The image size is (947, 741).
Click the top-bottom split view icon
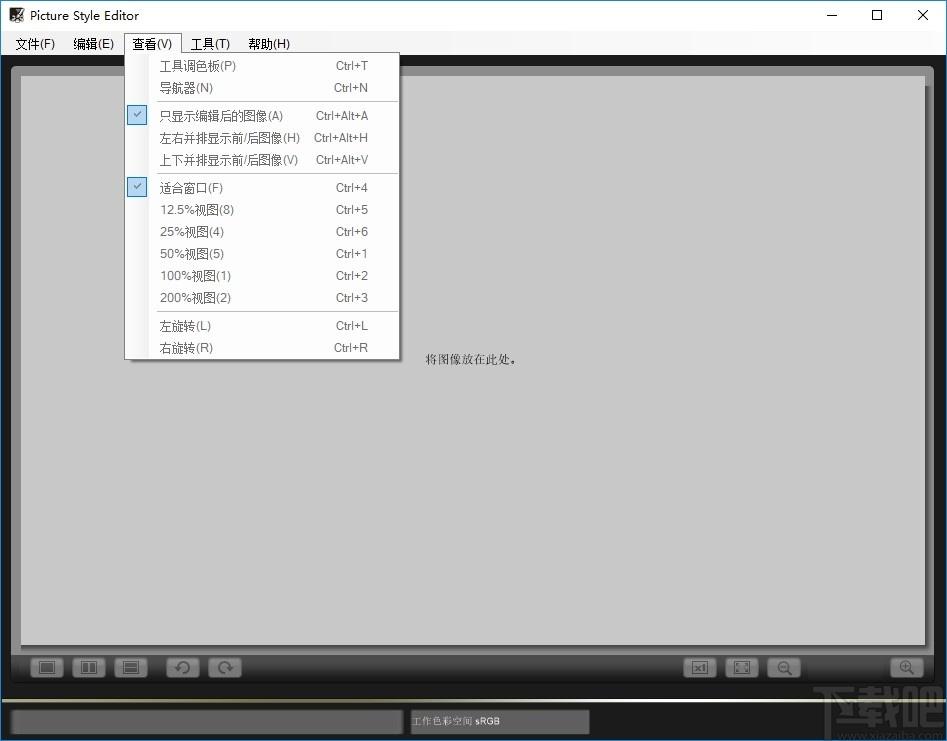(131, 667)
